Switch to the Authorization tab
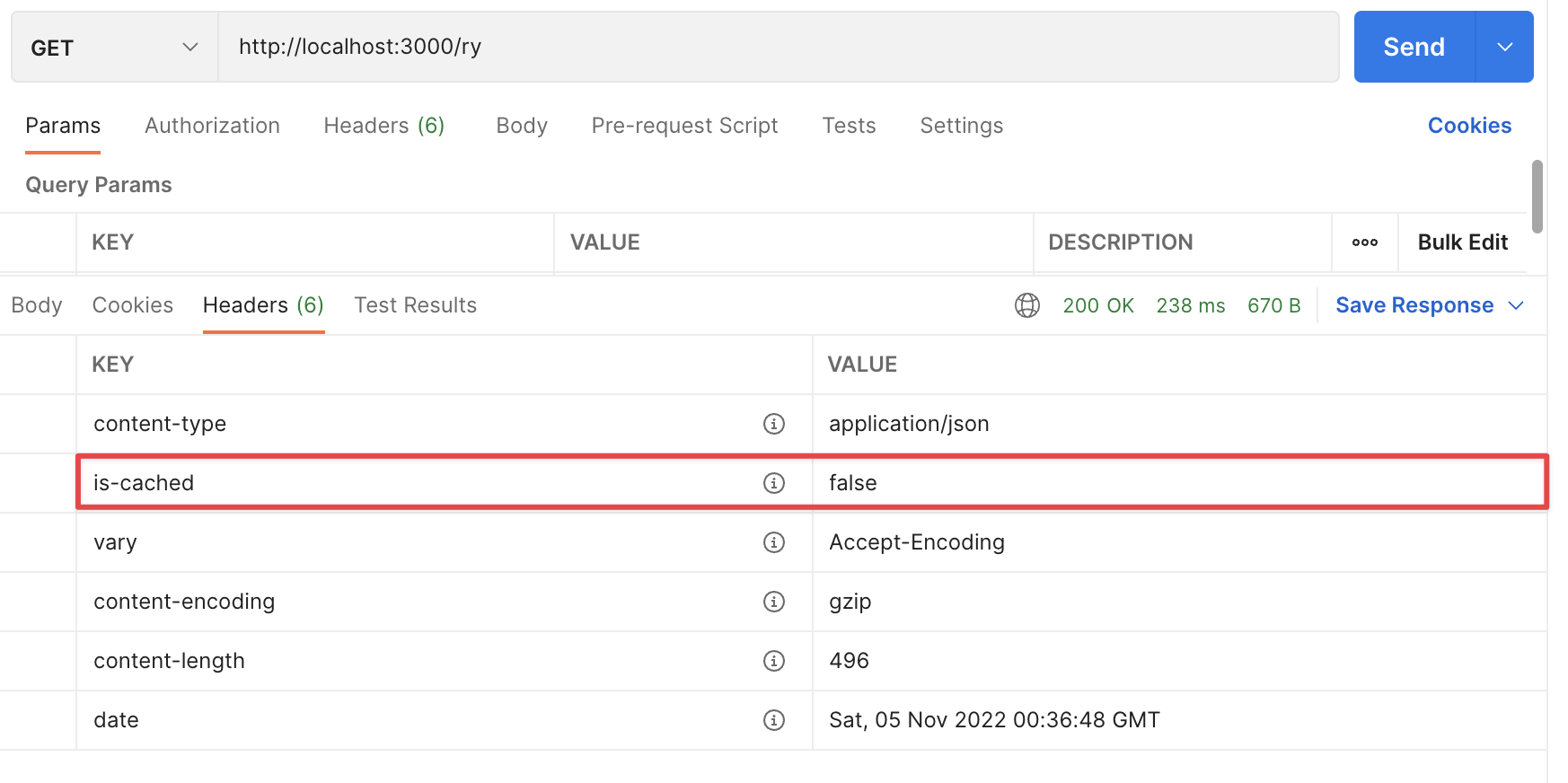1568x783 pixels. pyautogui.click(x=212, y=126)
